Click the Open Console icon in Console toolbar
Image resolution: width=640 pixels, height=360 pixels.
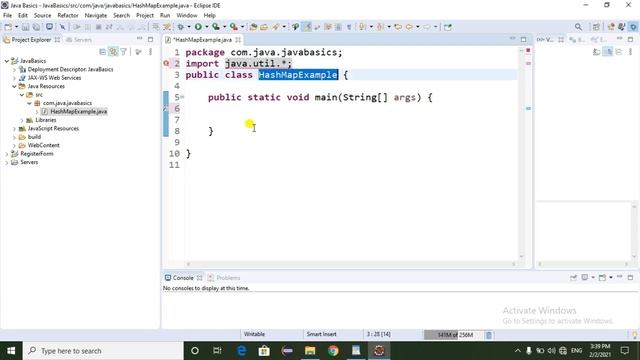click(x=602, y=278)
